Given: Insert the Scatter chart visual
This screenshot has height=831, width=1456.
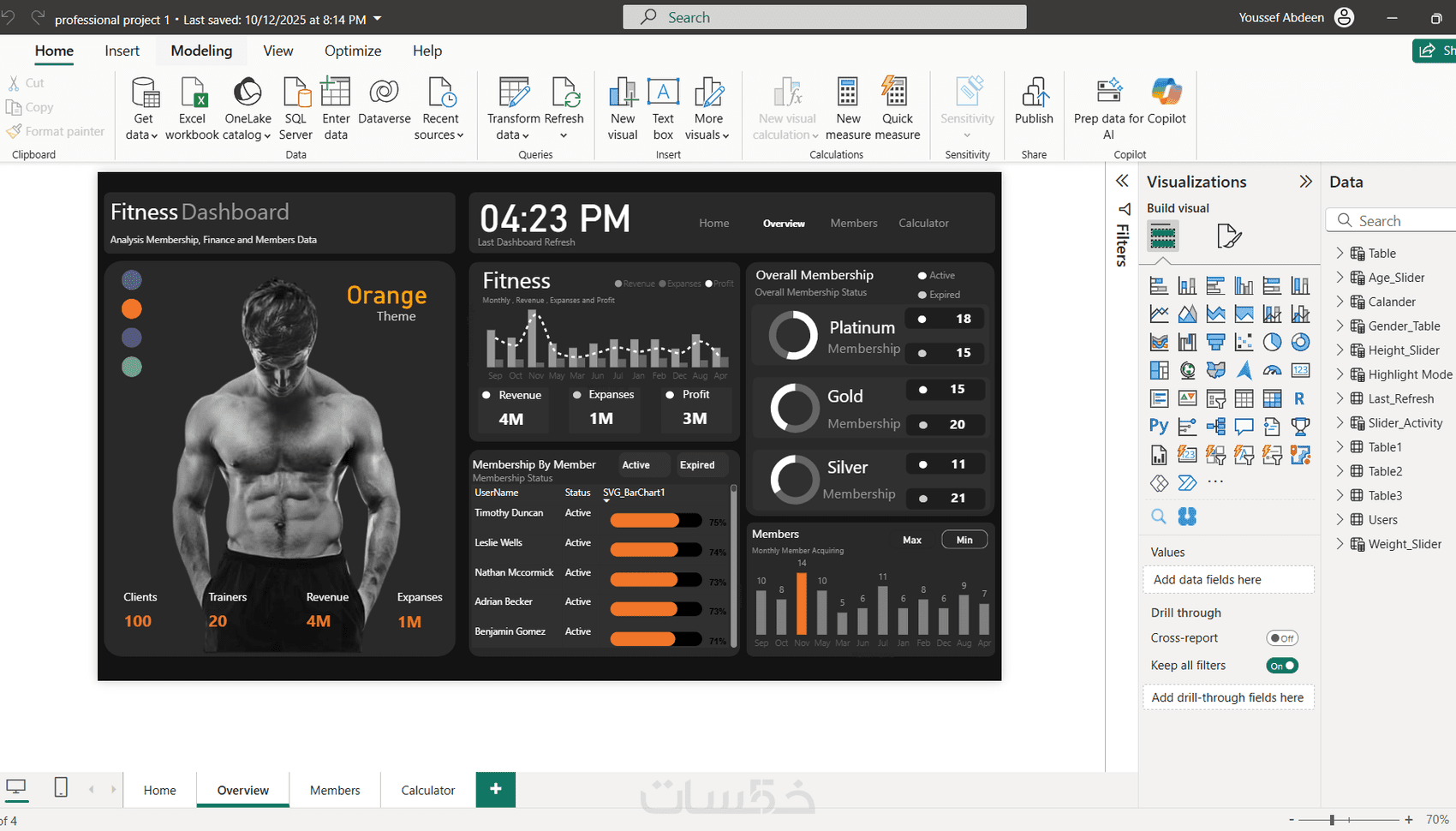Looking at the screenshot, I should tap(1244, 343).
